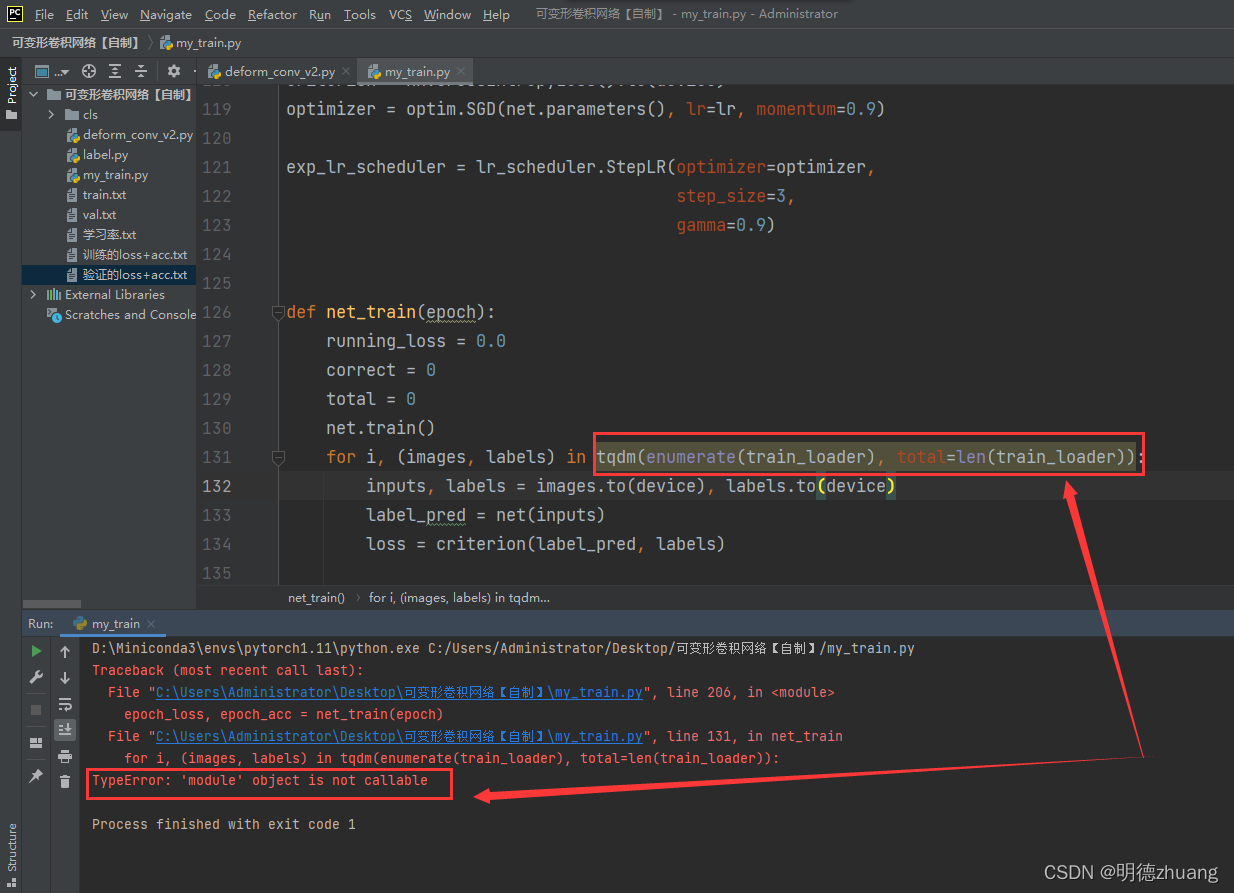Close the my_train Run tab

[x=152, y=624]
